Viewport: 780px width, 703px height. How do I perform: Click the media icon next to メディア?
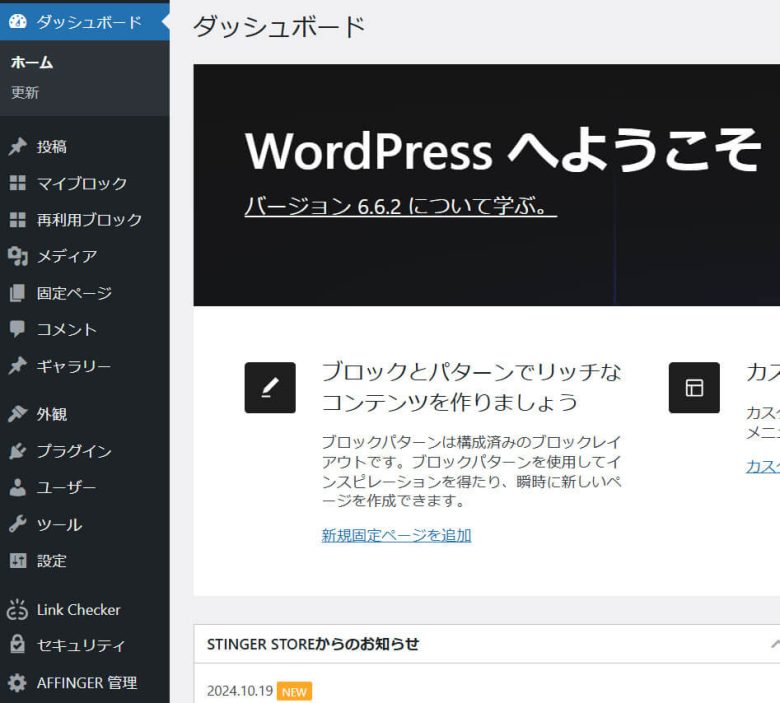click(x=17, y=257)
